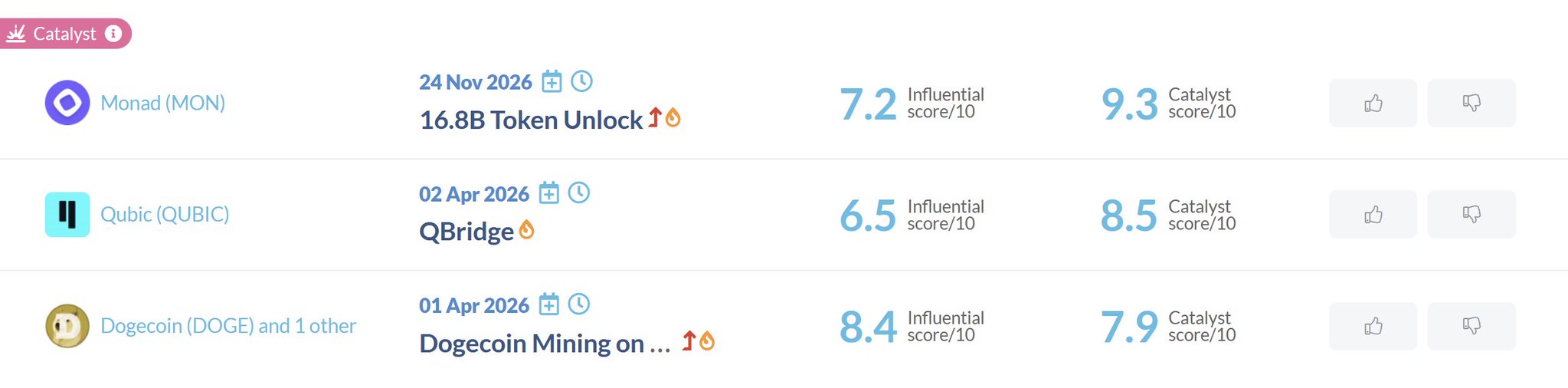Add Dogecoin event to calendar
Viewport: 1568px width, 388px height.
548,304
